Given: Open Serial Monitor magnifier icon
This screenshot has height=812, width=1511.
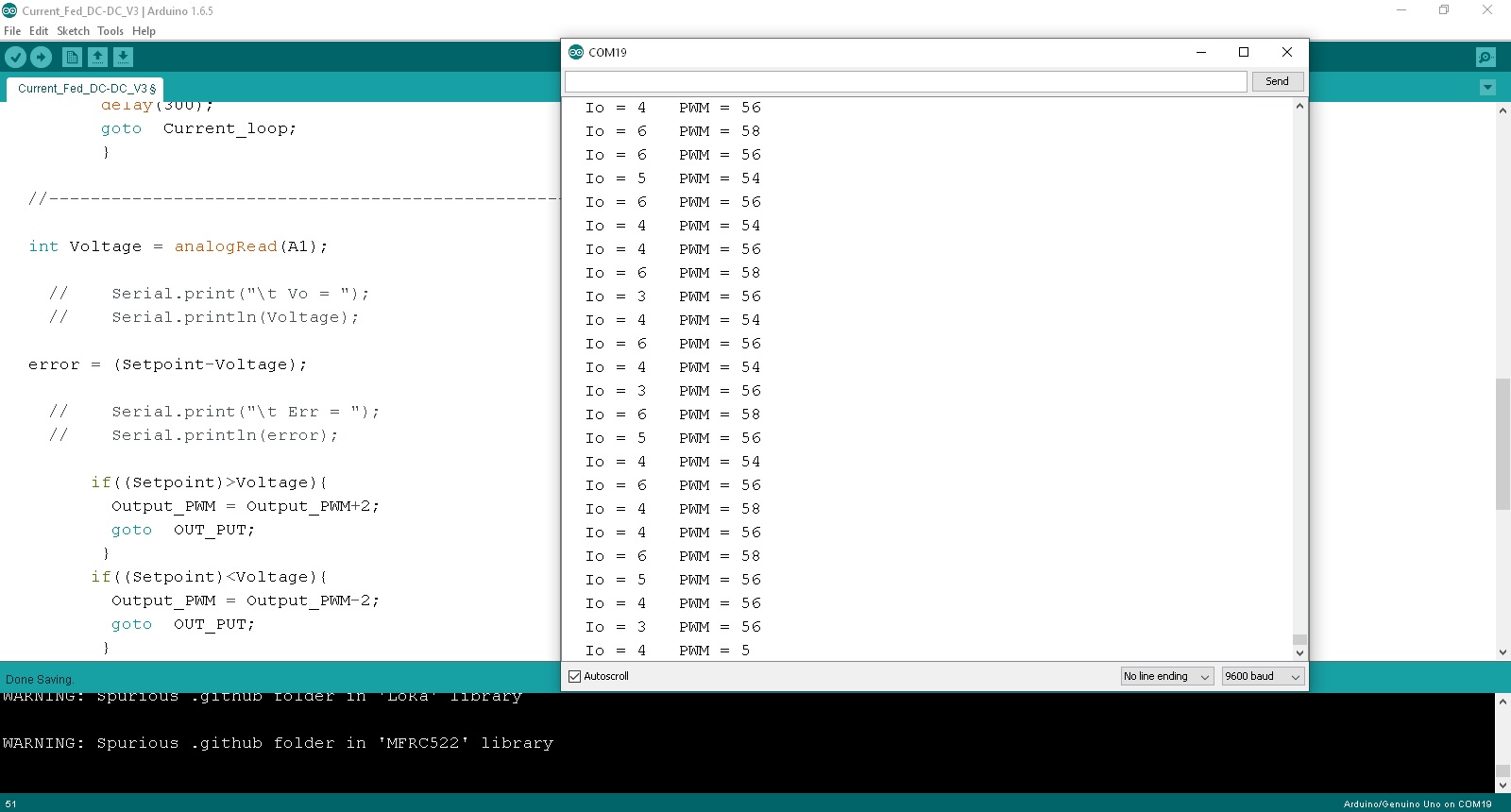Looking at the screenshot, I should tap(1486, 58).
